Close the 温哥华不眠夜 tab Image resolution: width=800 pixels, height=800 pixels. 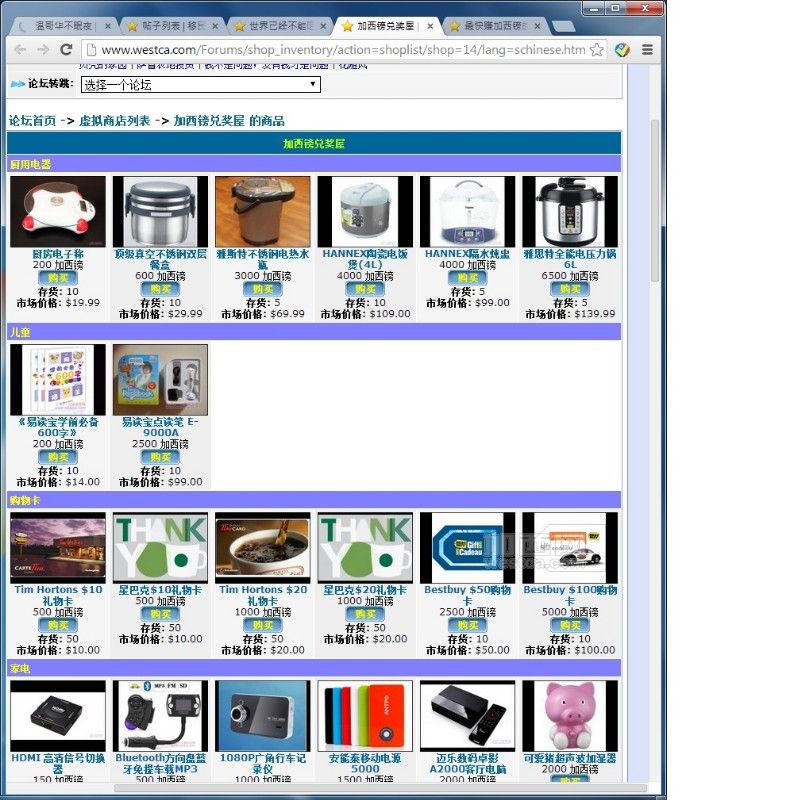[108, 26]
